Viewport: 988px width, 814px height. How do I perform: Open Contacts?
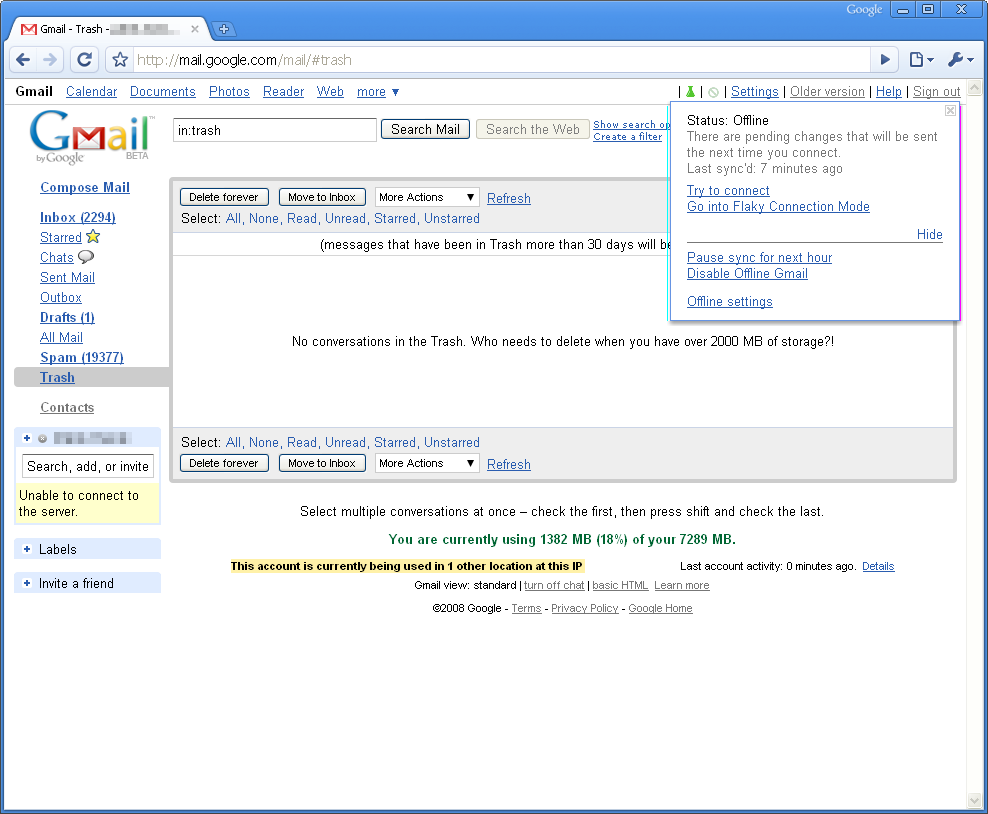click(67, 408)
